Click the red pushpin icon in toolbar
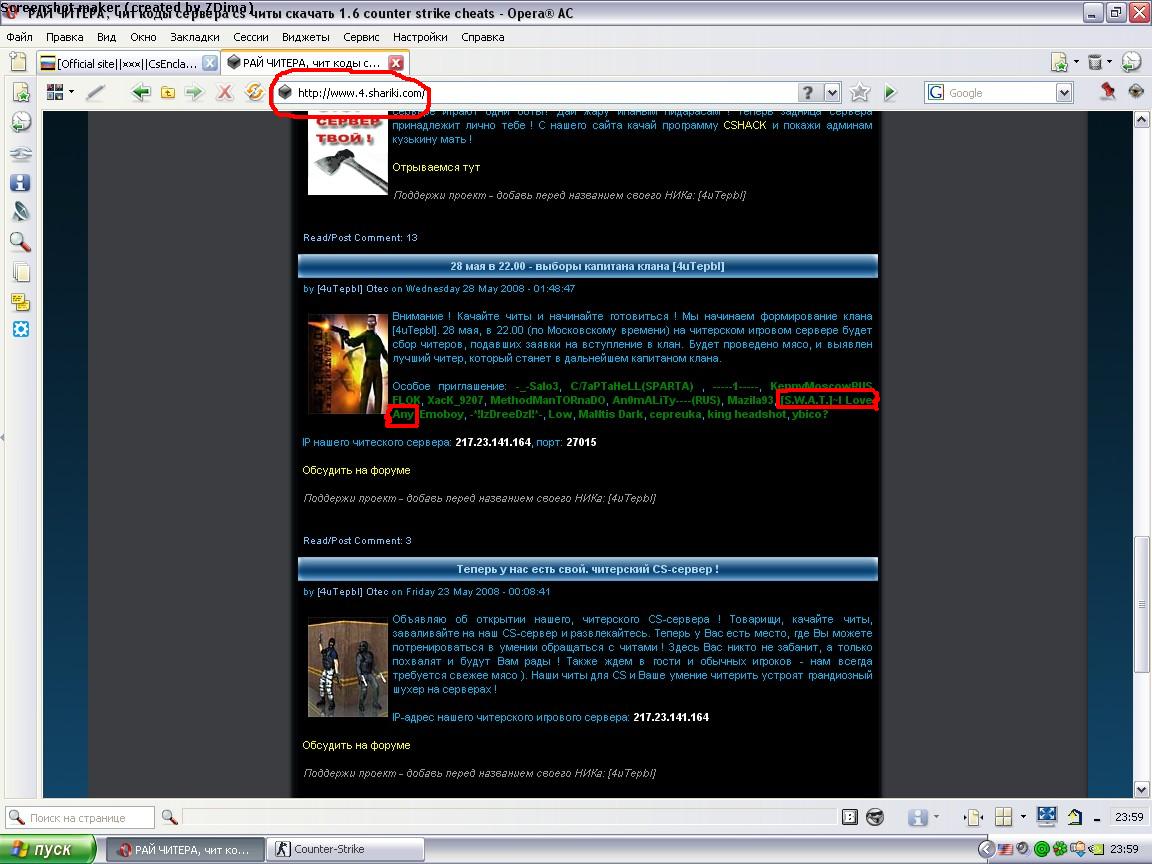The width and height of the screenshot is (1152, 864). coord(1107,92)
